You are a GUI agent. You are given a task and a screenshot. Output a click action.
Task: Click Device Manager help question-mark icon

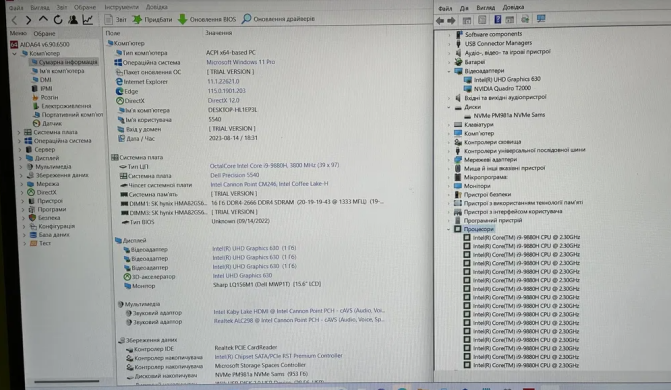tap(498, 19)
